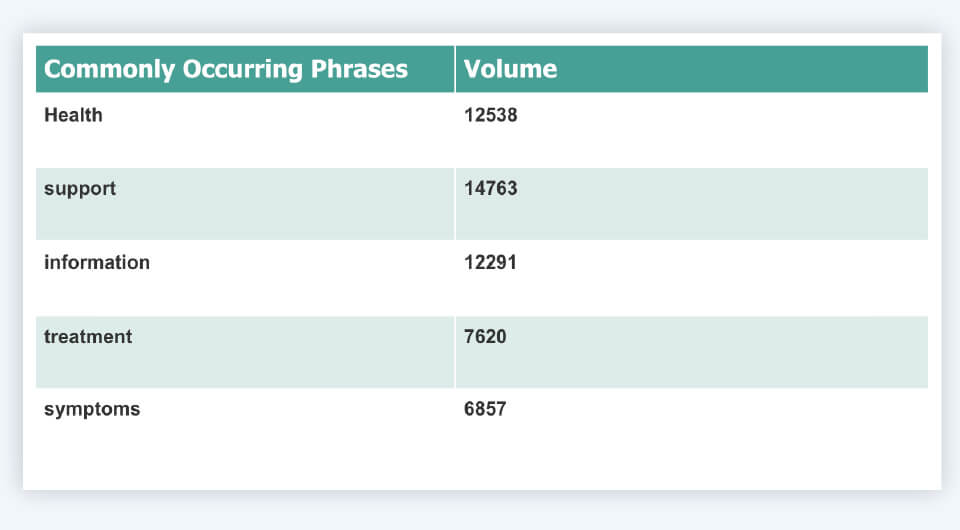The image size is (960, 530).
Task: Click the word Health in the table
Action: (x=73, y=115)
